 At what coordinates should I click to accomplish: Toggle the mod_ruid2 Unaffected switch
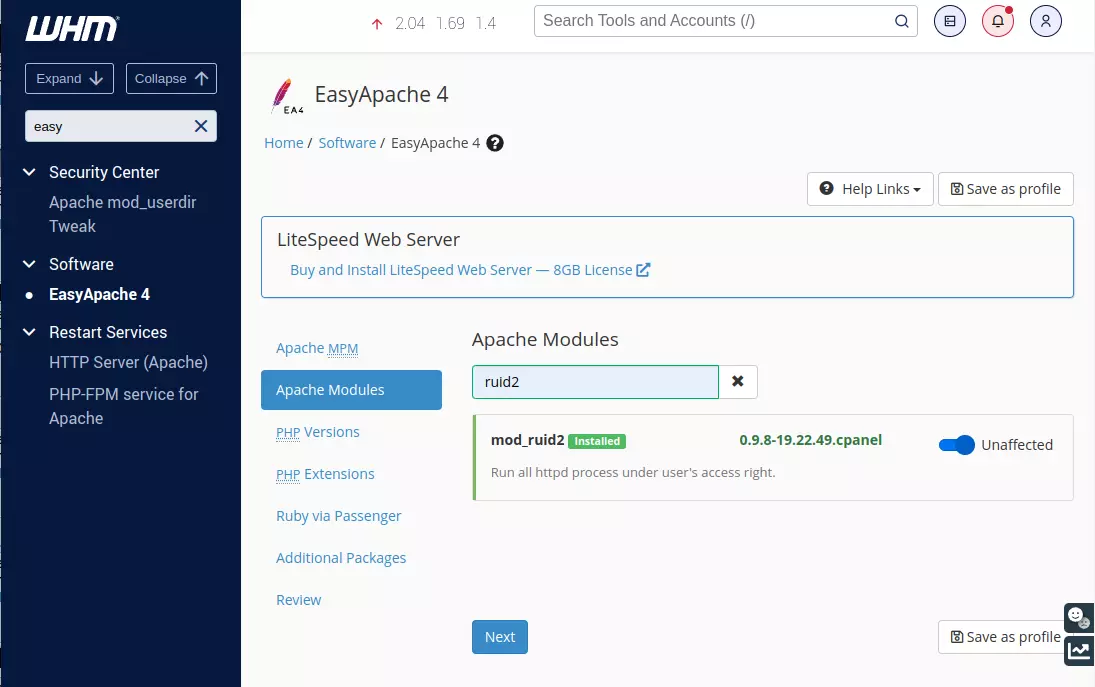click(956, 444)
